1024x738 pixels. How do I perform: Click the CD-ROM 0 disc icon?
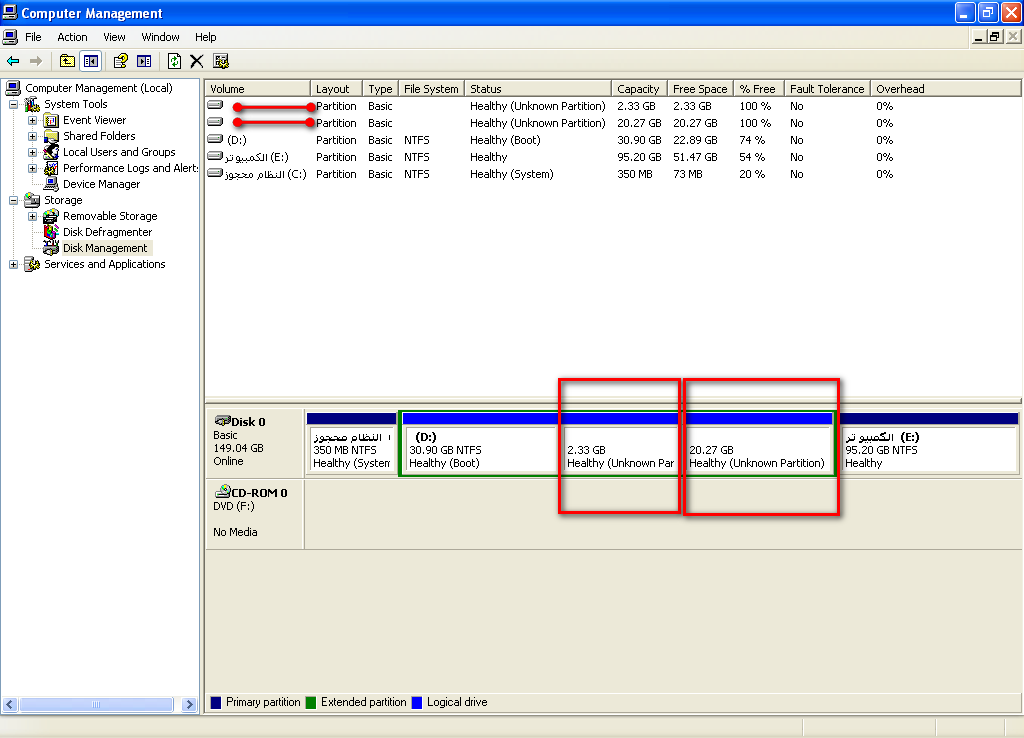[223, 491]
